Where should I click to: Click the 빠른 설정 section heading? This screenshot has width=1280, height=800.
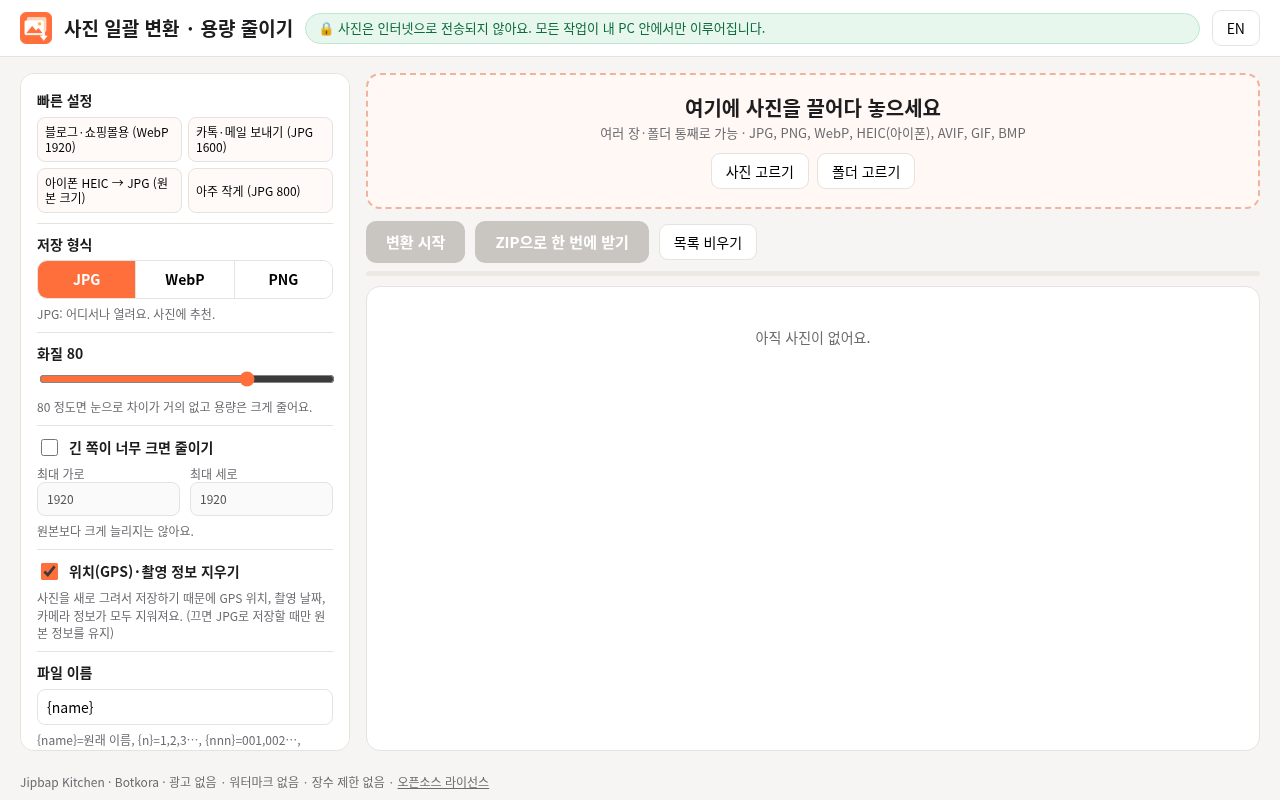[65, 100]
